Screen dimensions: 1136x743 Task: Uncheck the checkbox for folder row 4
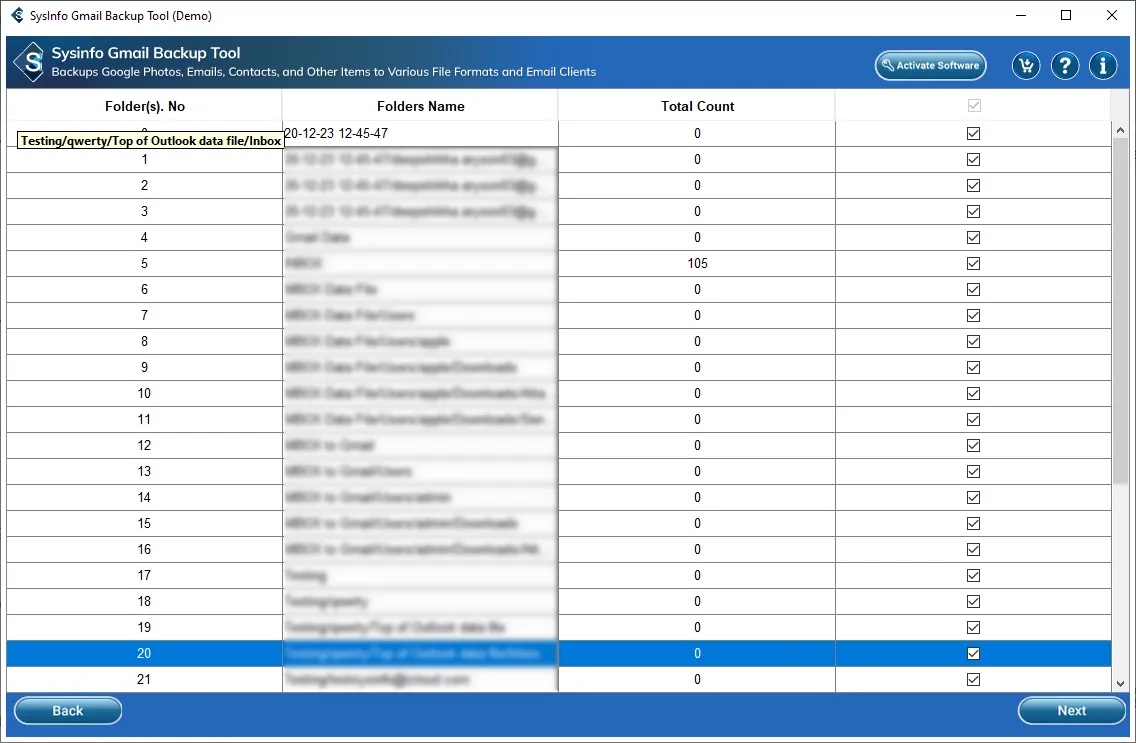(973, 238)
